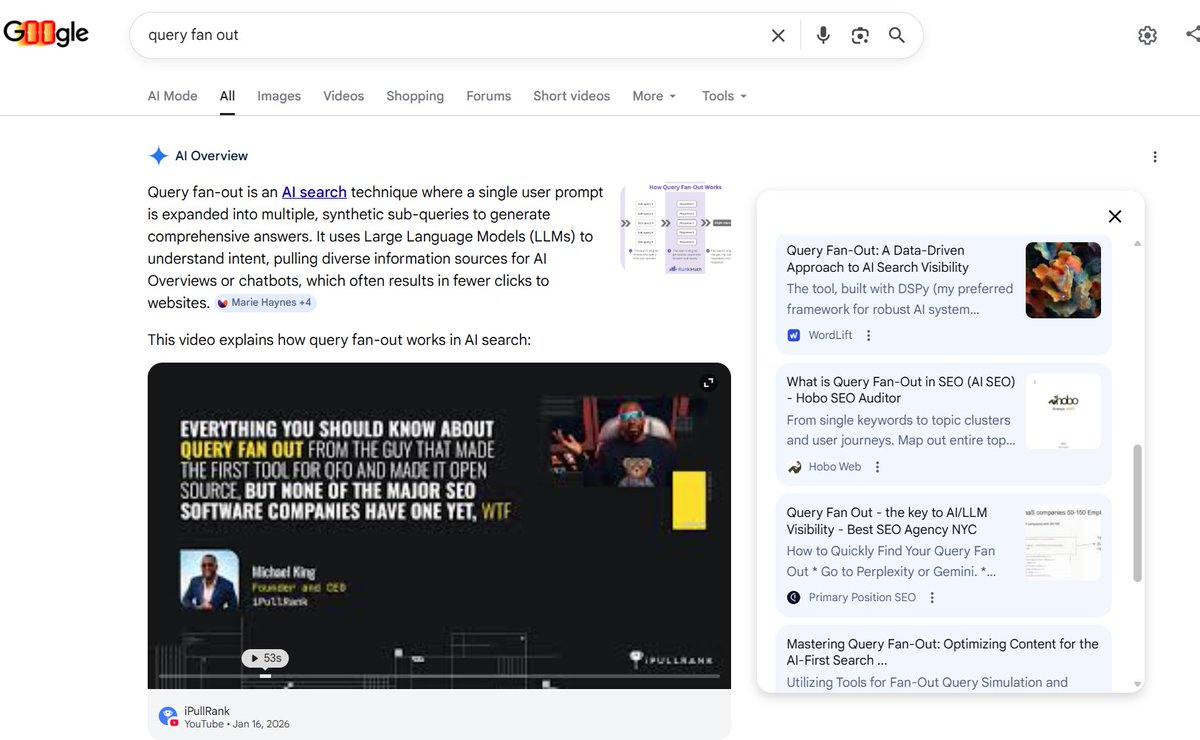Image resolution: width=1200 pixels, height=740 pixels.
Task: Open Google Lens image search
Action: pyautogui.click(x=860, y=35)
